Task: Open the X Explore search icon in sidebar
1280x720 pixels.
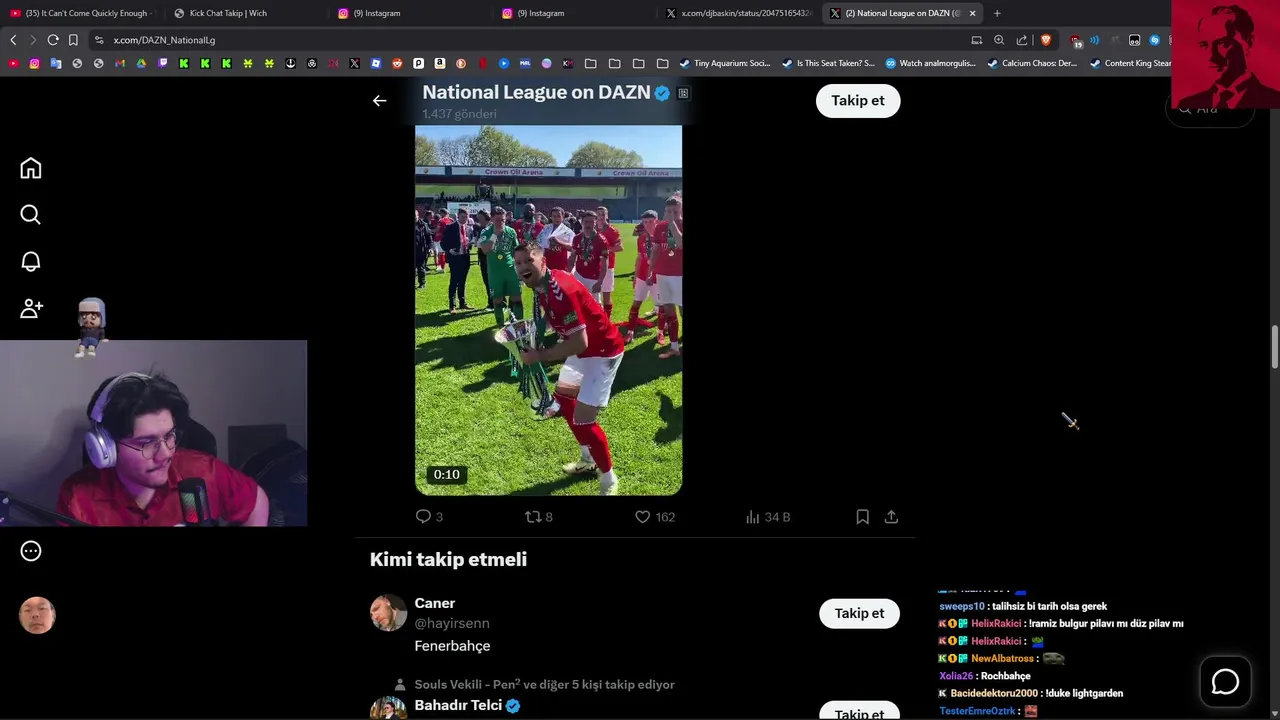Action: pyautogui.click(x=31, y=215)
